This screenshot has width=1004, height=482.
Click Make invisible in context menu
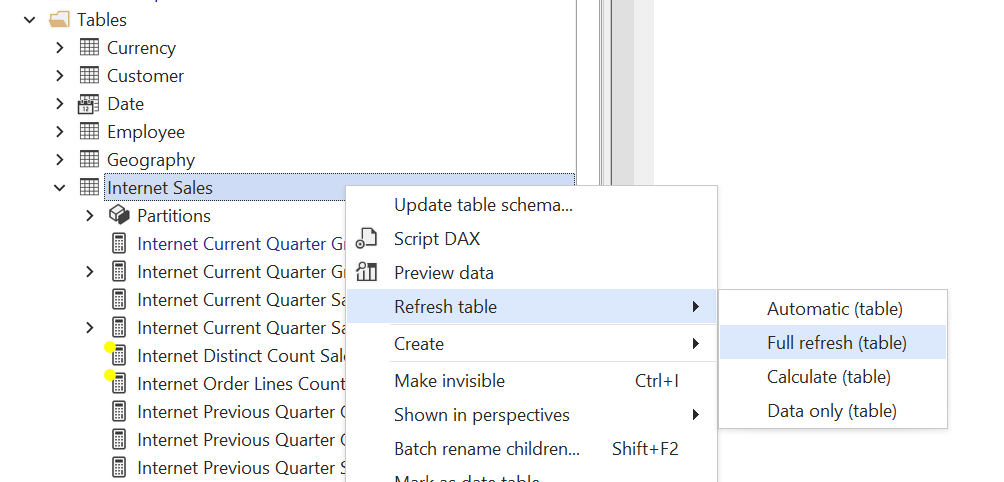[x=449, y=381]
